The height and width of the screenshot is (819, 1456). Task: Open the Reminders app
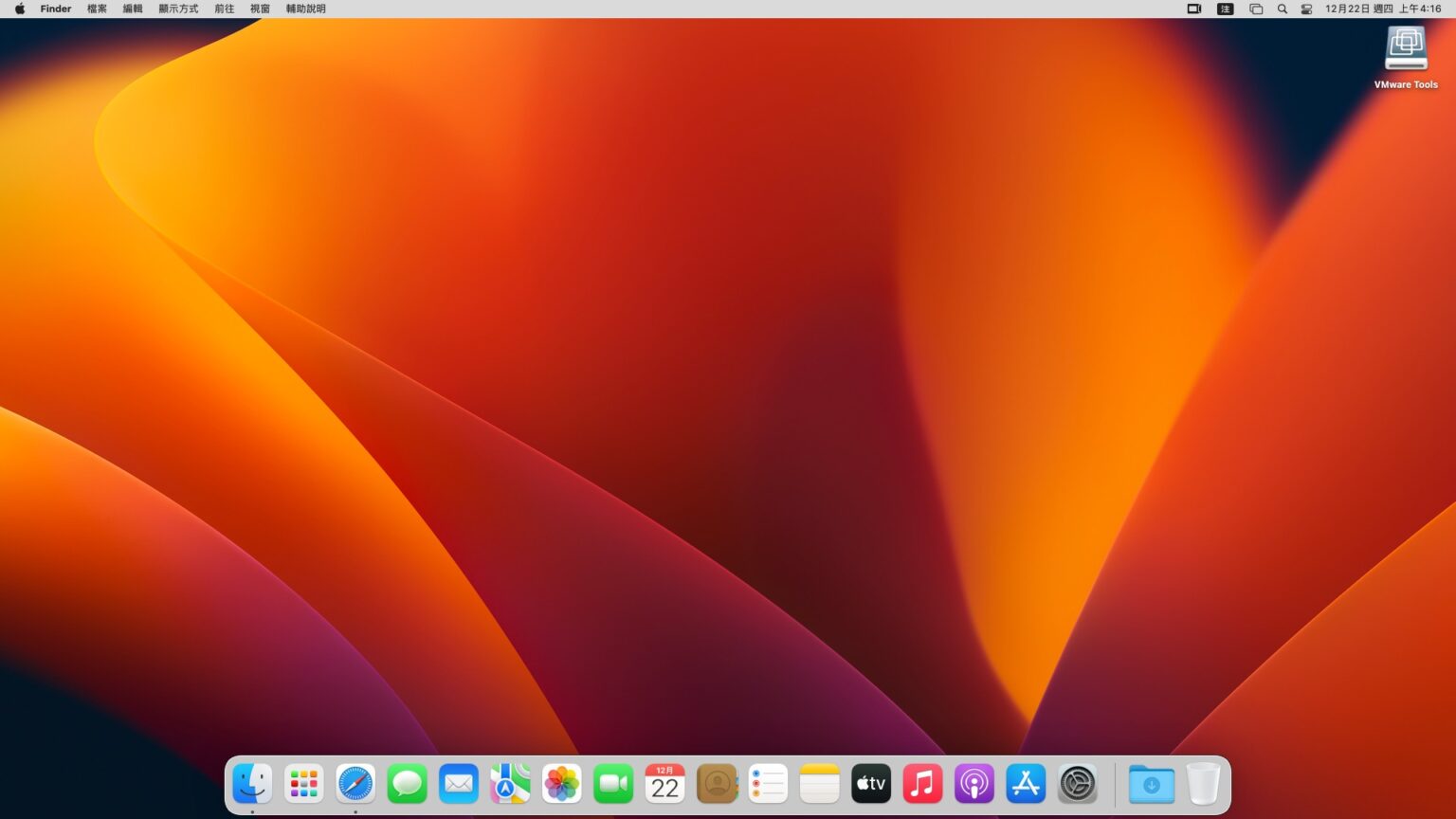click(x=768, y=784)
